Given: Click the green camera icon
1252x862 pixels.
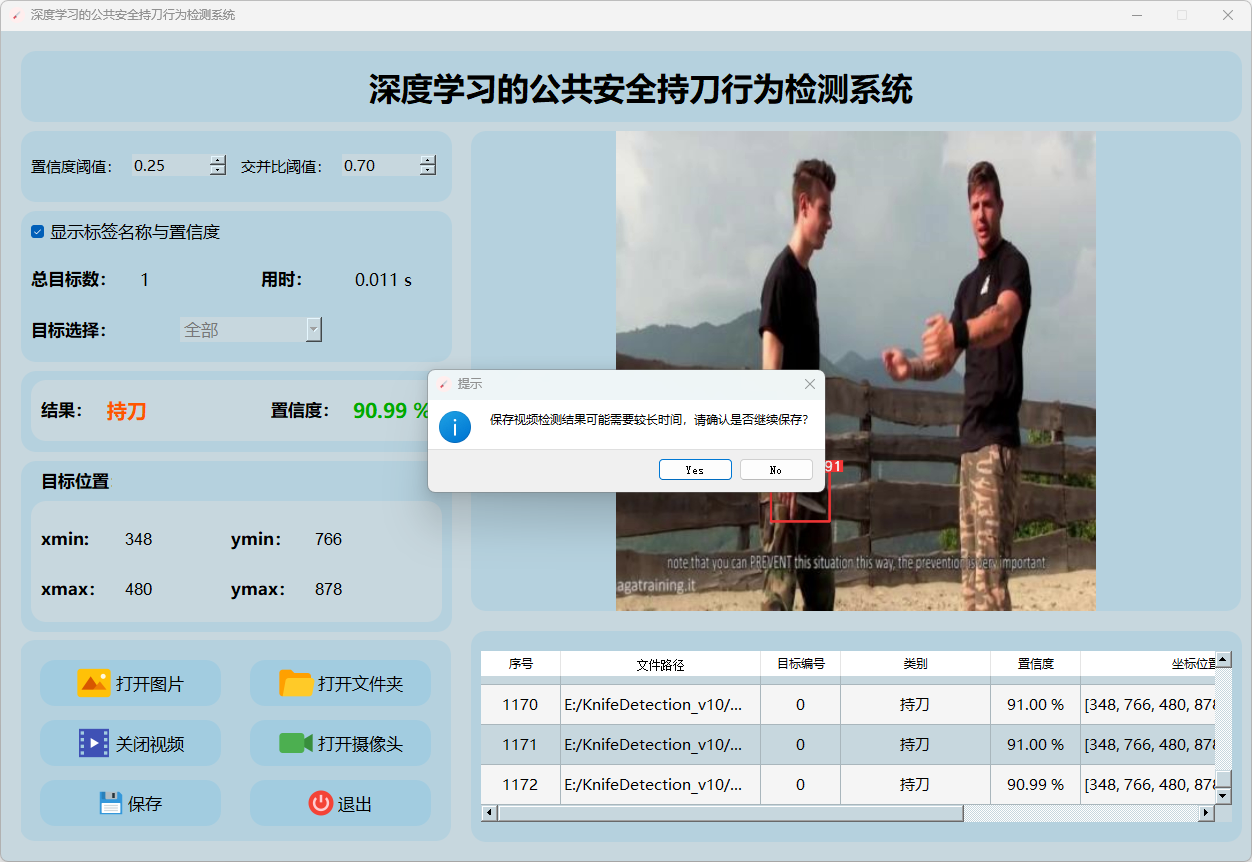Looking at the screenshot, I should [x=296, y=743].
